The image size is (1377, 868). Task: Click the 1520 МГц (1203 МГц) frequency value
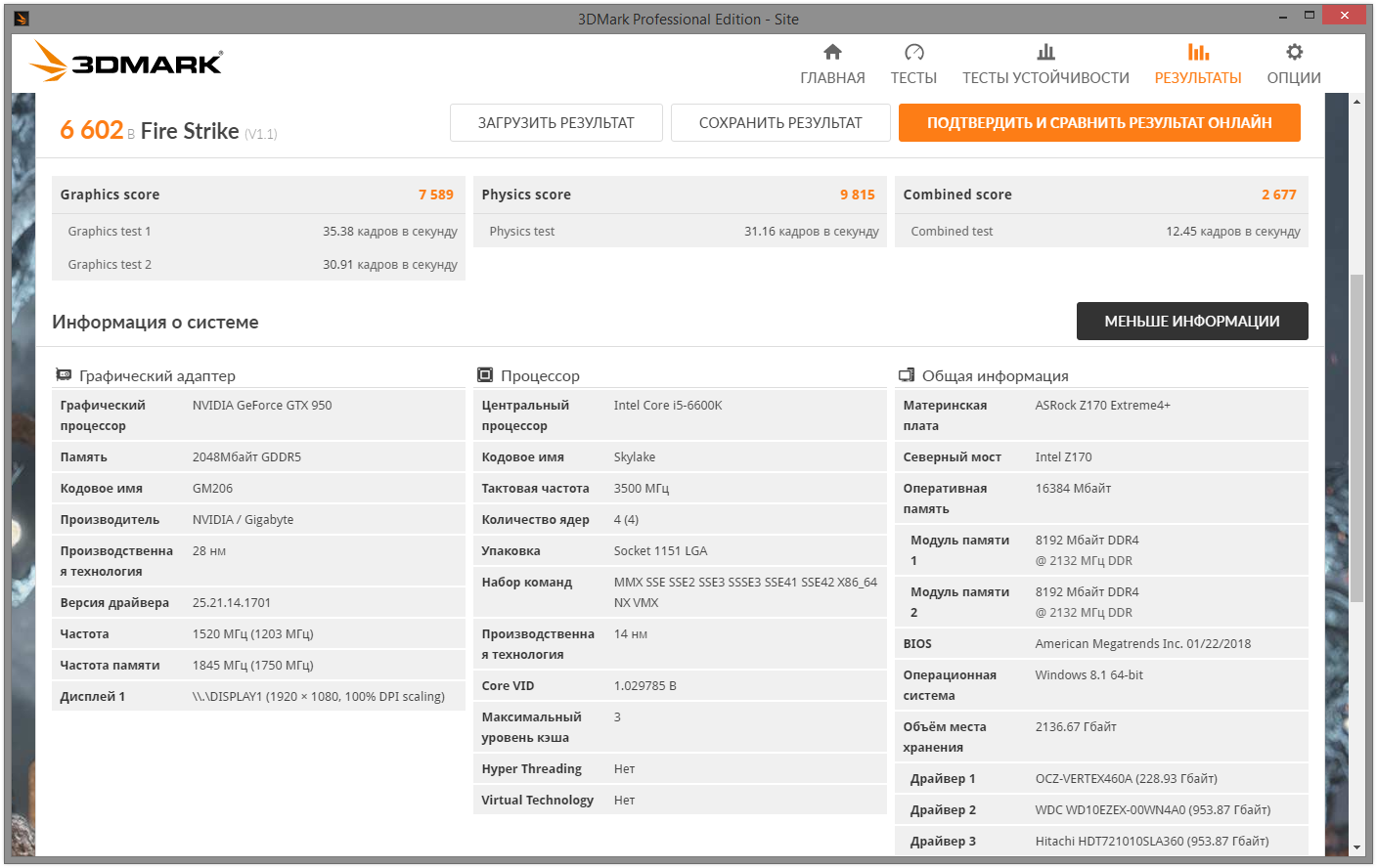(x=253, y=634)
